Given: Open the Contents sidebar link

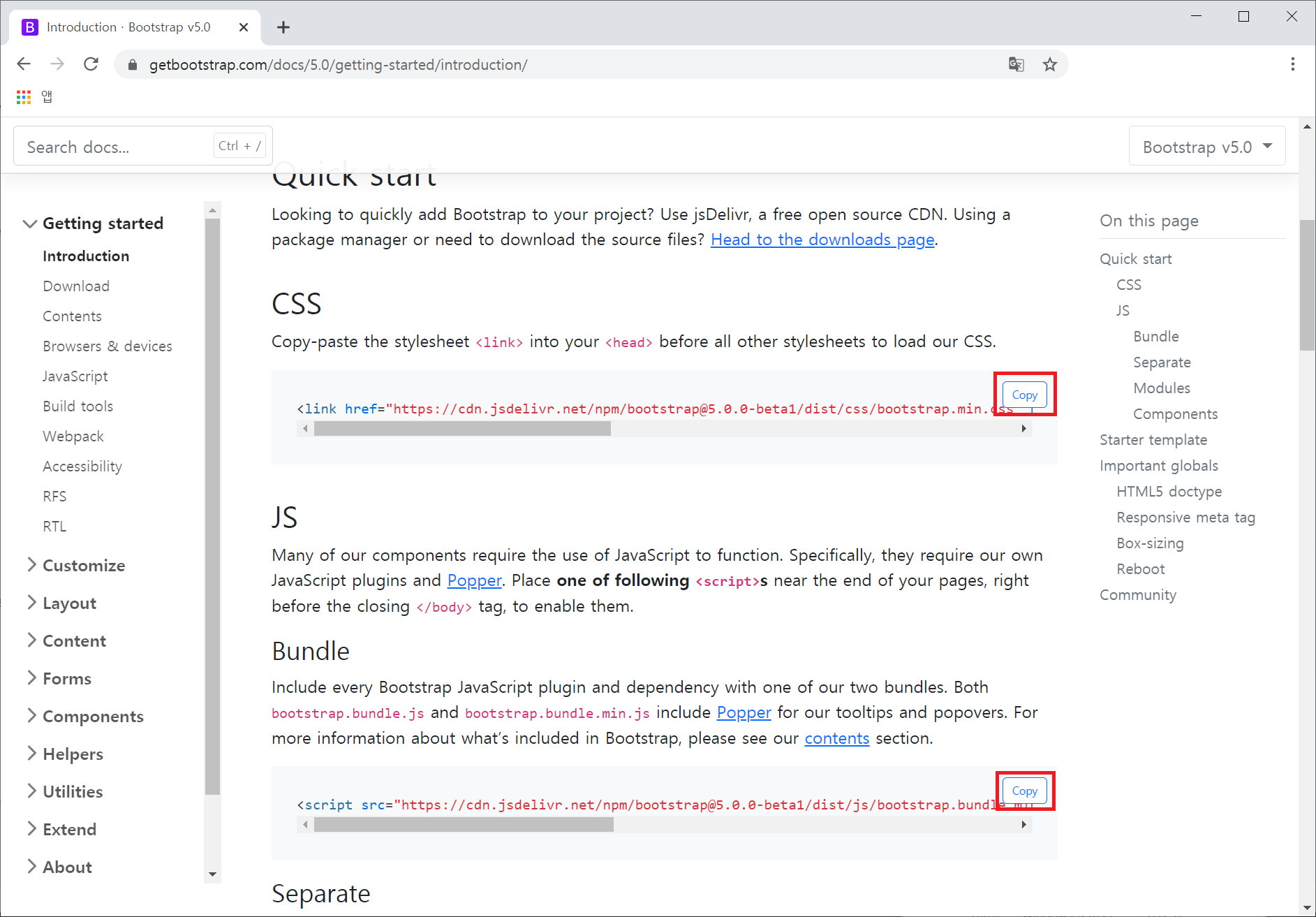Looking at the screenshot, I should [72, 316].
